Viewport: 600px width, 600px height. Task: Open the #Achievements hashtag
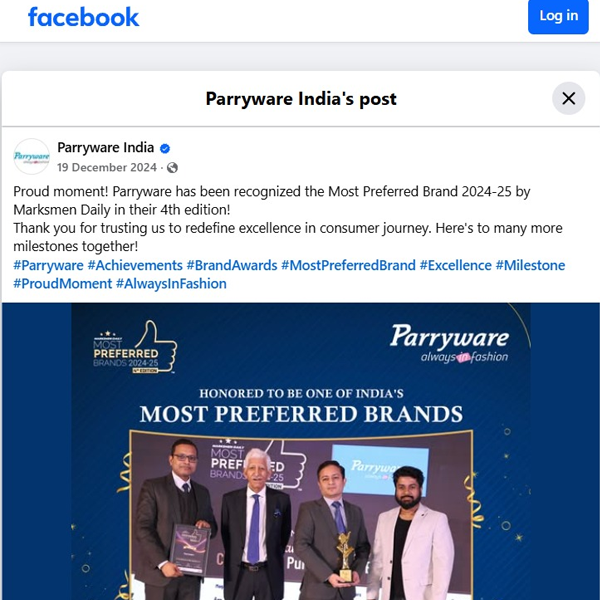(x=135, y=265)
